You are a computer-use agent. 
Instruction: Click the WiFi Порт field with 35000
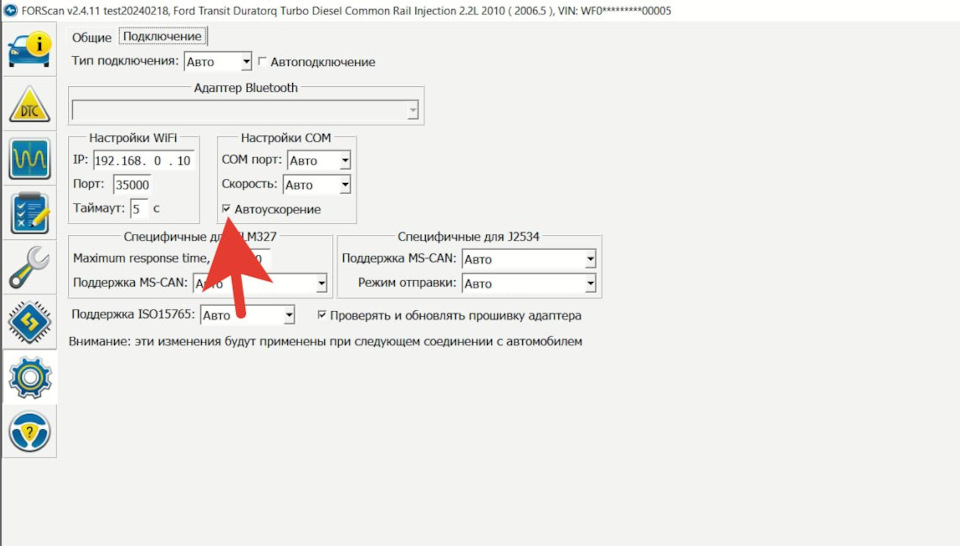pyautogui.click(x=132, y=185)
